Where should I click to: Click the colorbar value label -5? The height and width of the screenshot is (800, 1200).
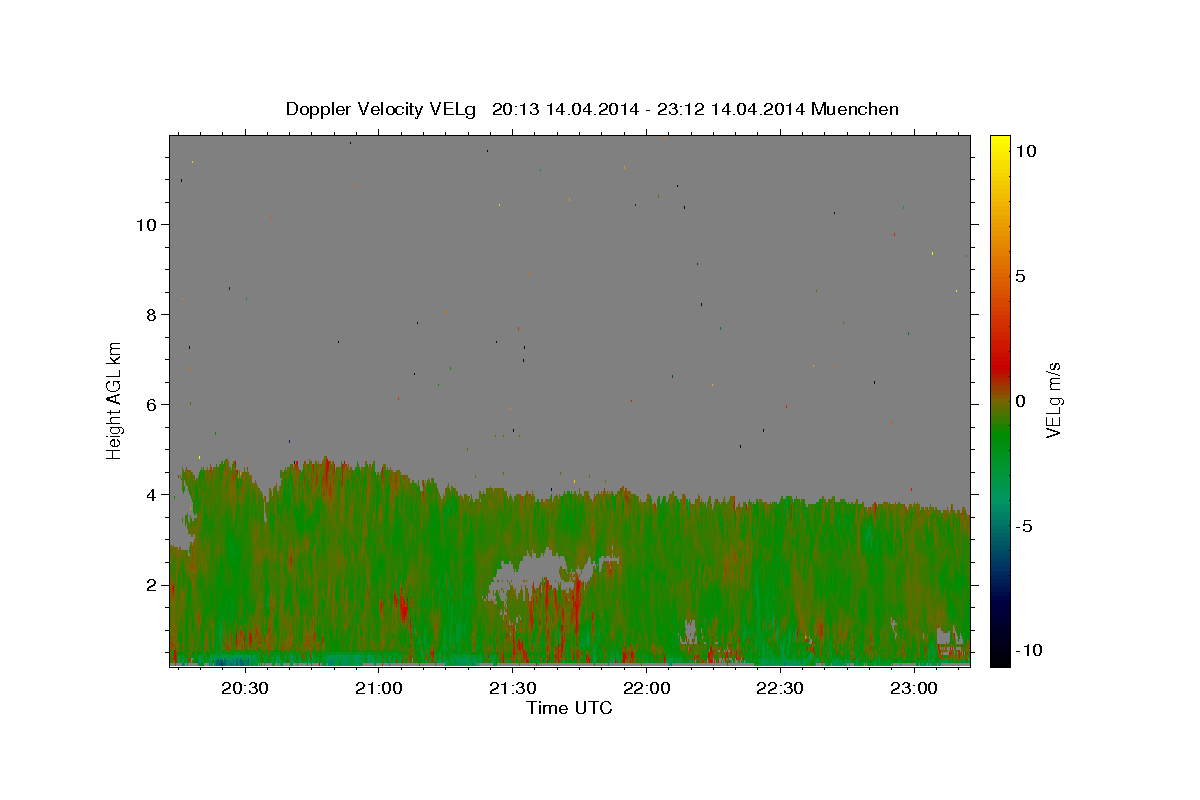coord(1025,526)
